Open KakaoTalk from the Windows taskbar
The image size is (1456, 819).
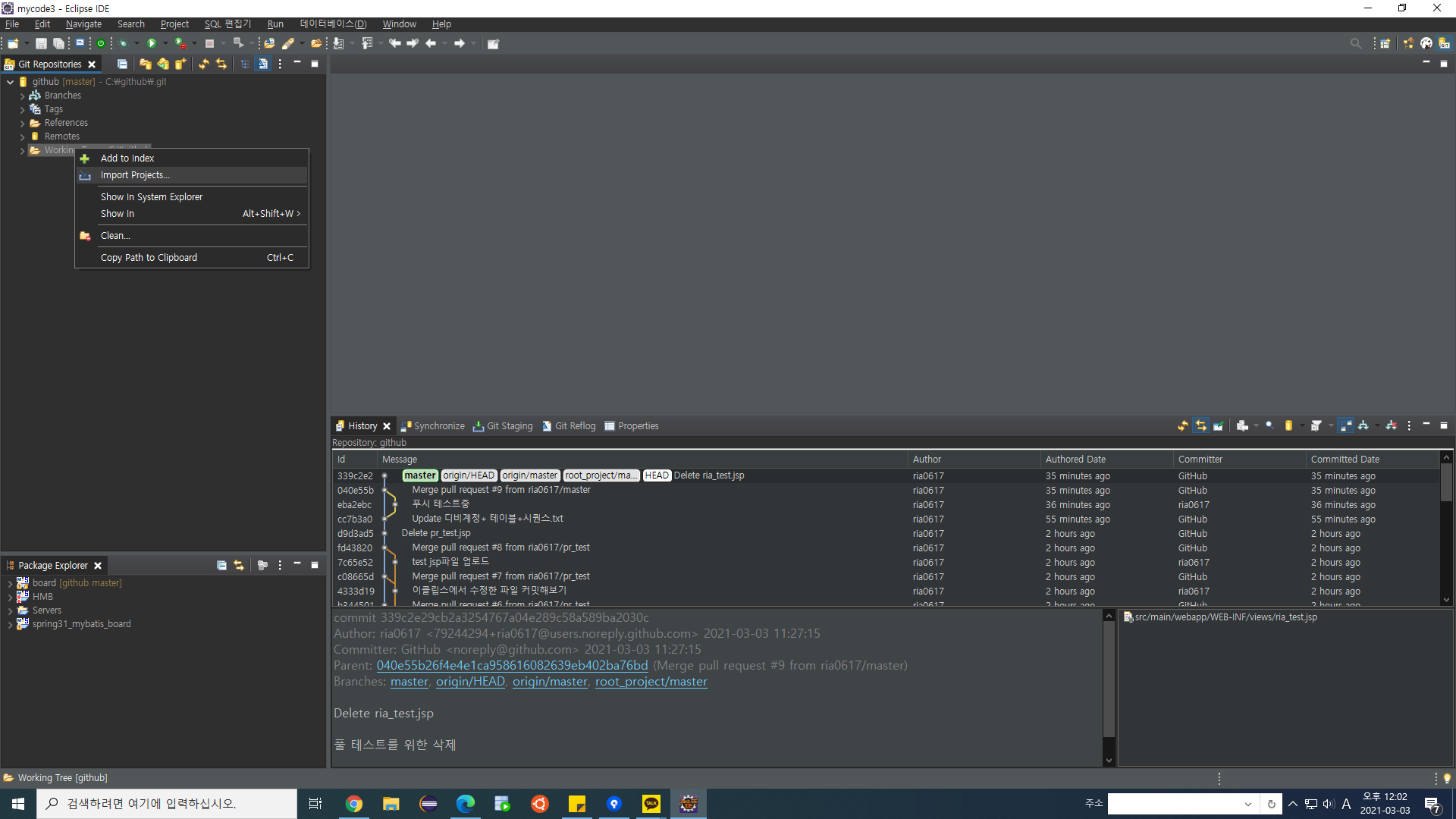651,804
